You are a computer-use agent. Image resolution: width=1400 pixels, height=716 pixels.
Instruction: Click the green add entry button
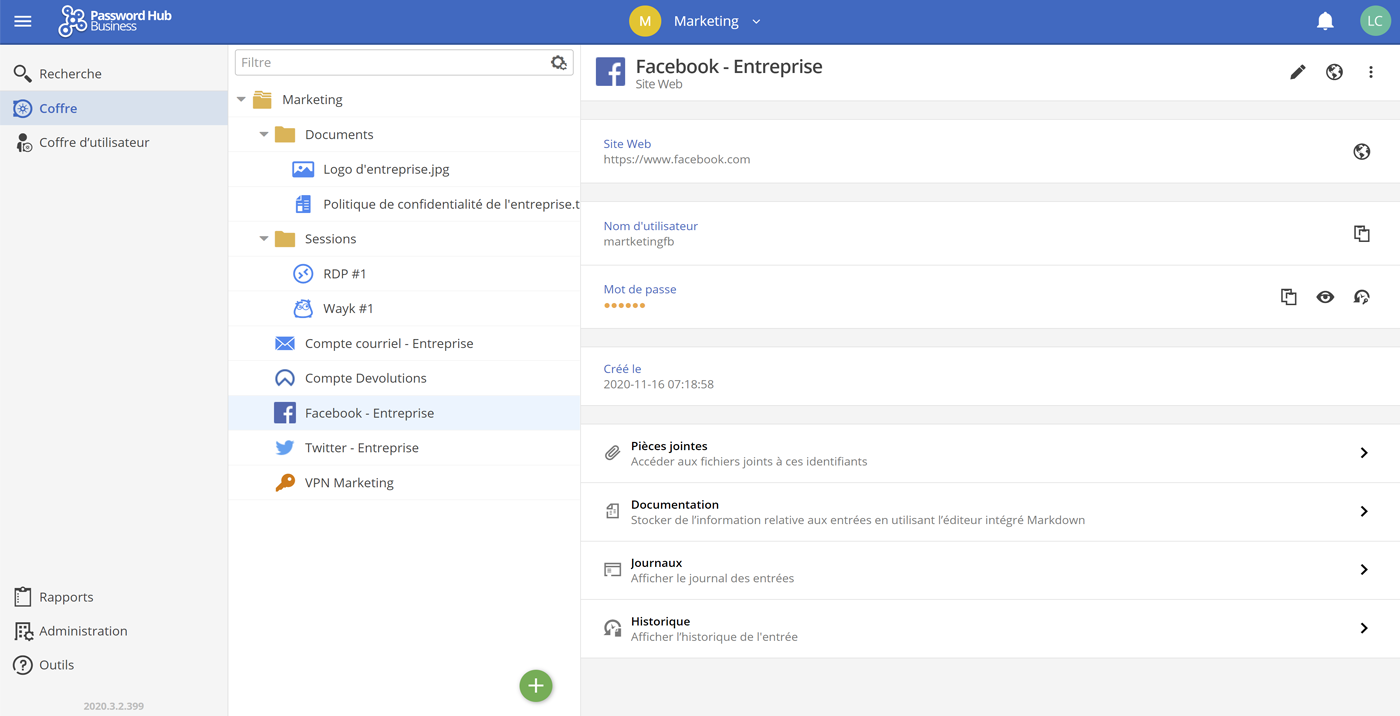tap(536, 686)
